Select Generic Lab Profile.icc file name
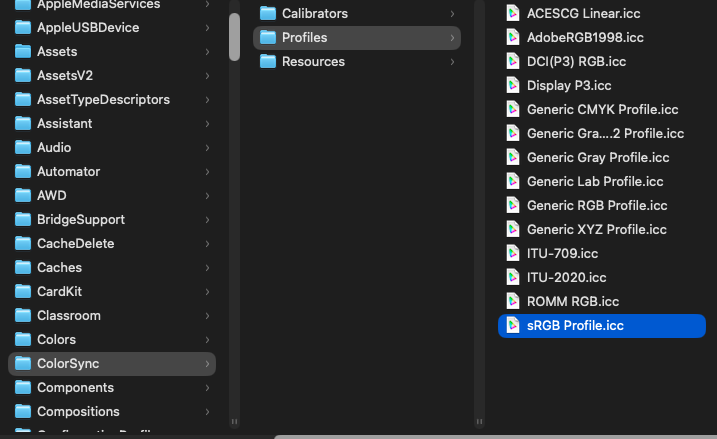The height and width of the screenshot is (439, 717). coord(595,181)
